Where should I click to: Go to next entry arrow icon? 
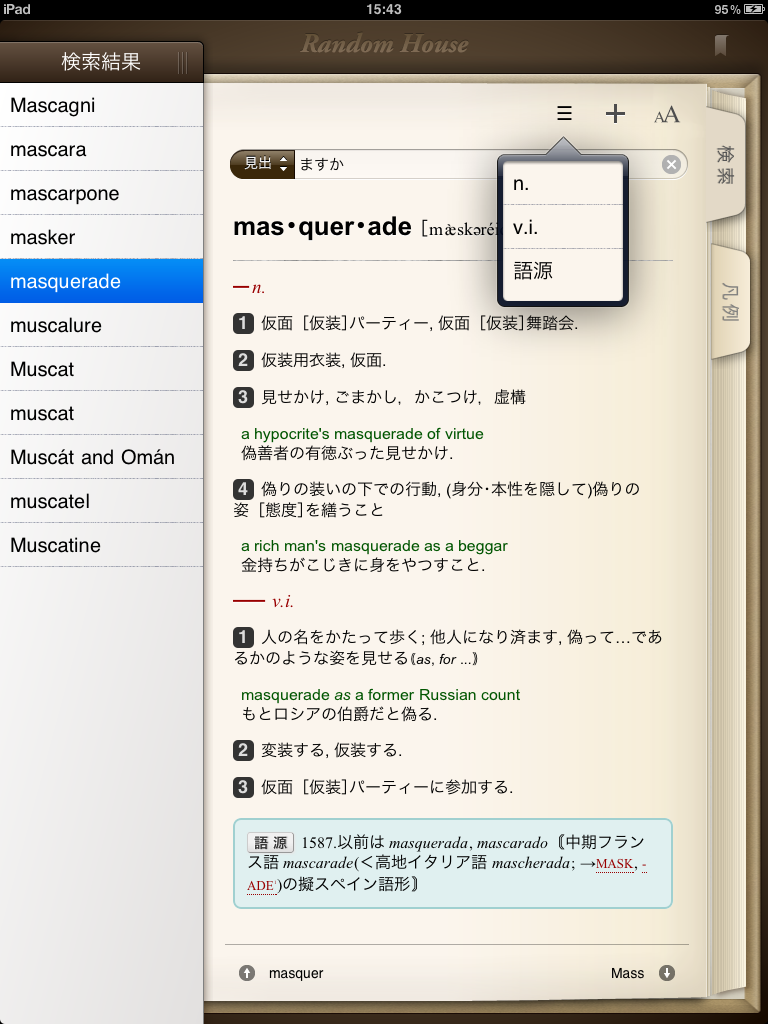click(667, 973)
